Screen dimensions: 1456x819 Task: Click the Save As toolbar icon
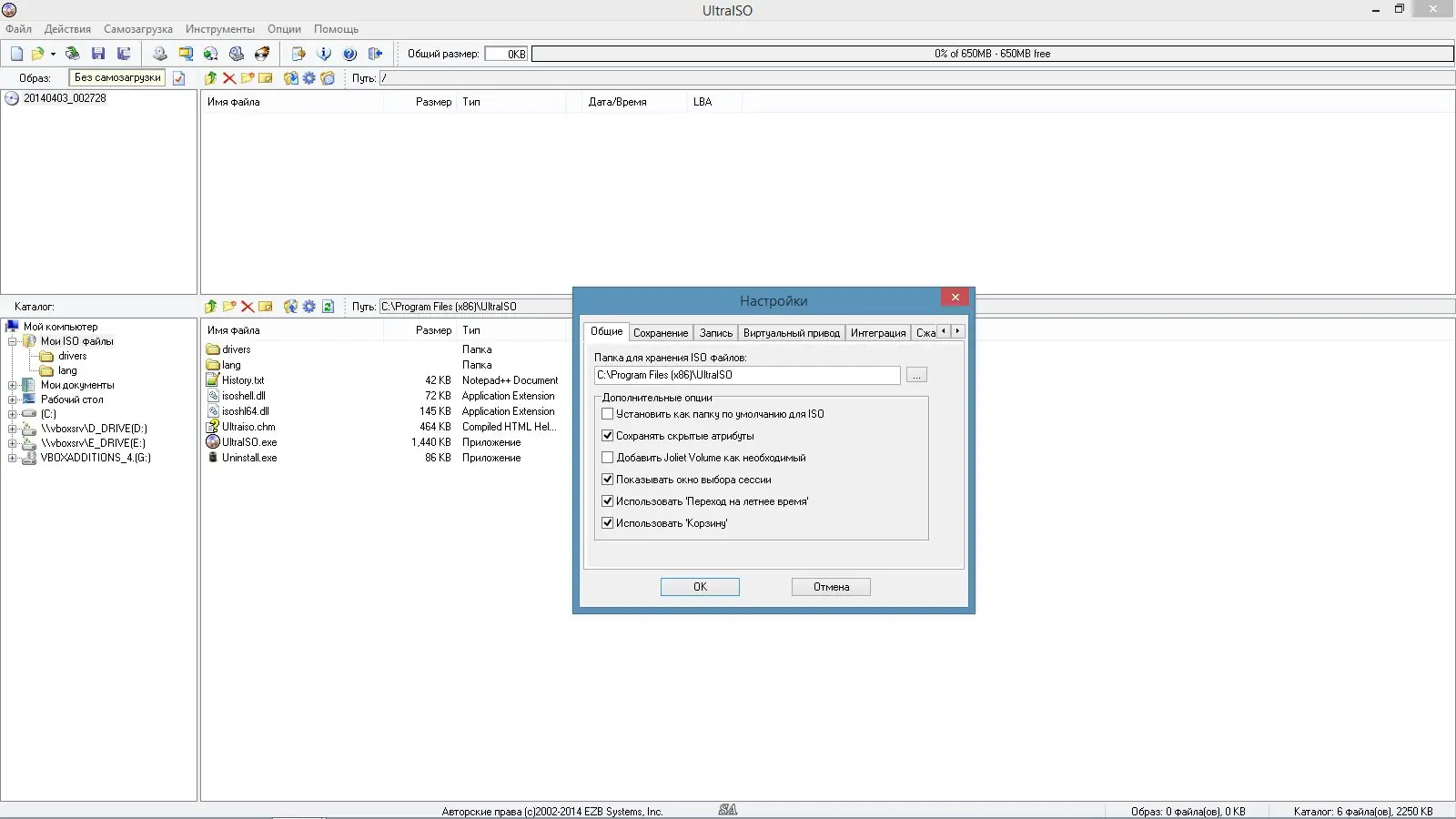124,54
